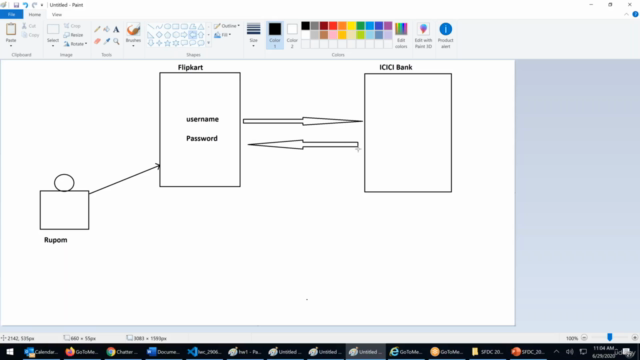Open Chrome Chatter taskbar item
The image size is (640, 360).
coord(121,352)
